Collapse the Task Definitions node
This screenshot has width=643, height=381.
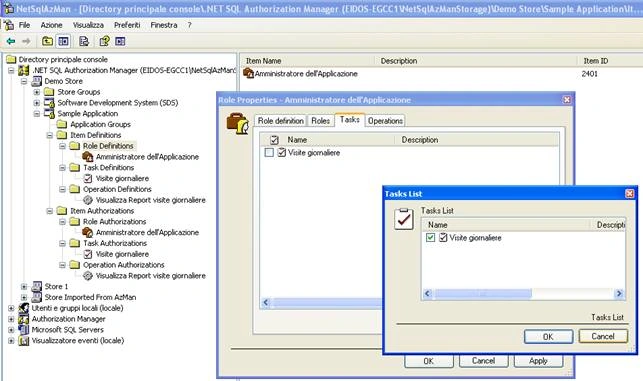pos(62,168)
